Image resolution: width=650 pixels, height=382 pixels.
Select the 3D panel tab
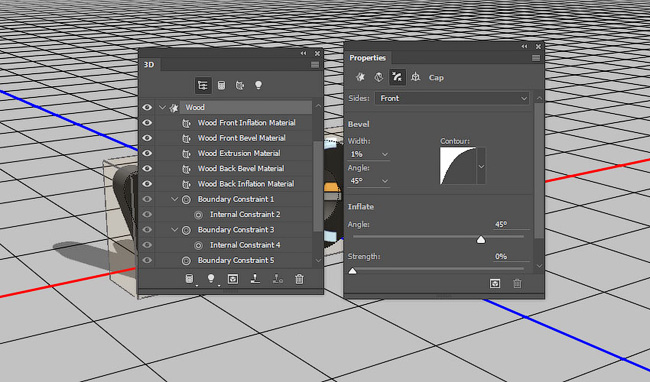click(149, 65)
